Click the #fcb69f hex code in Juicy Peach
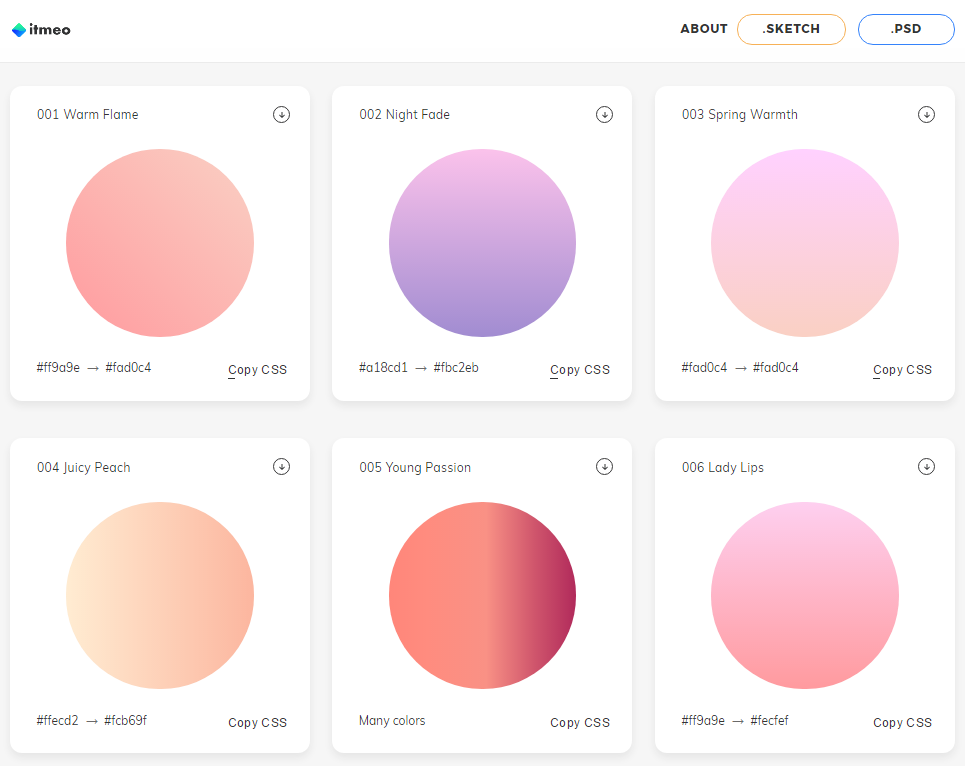 pos(125,720)
